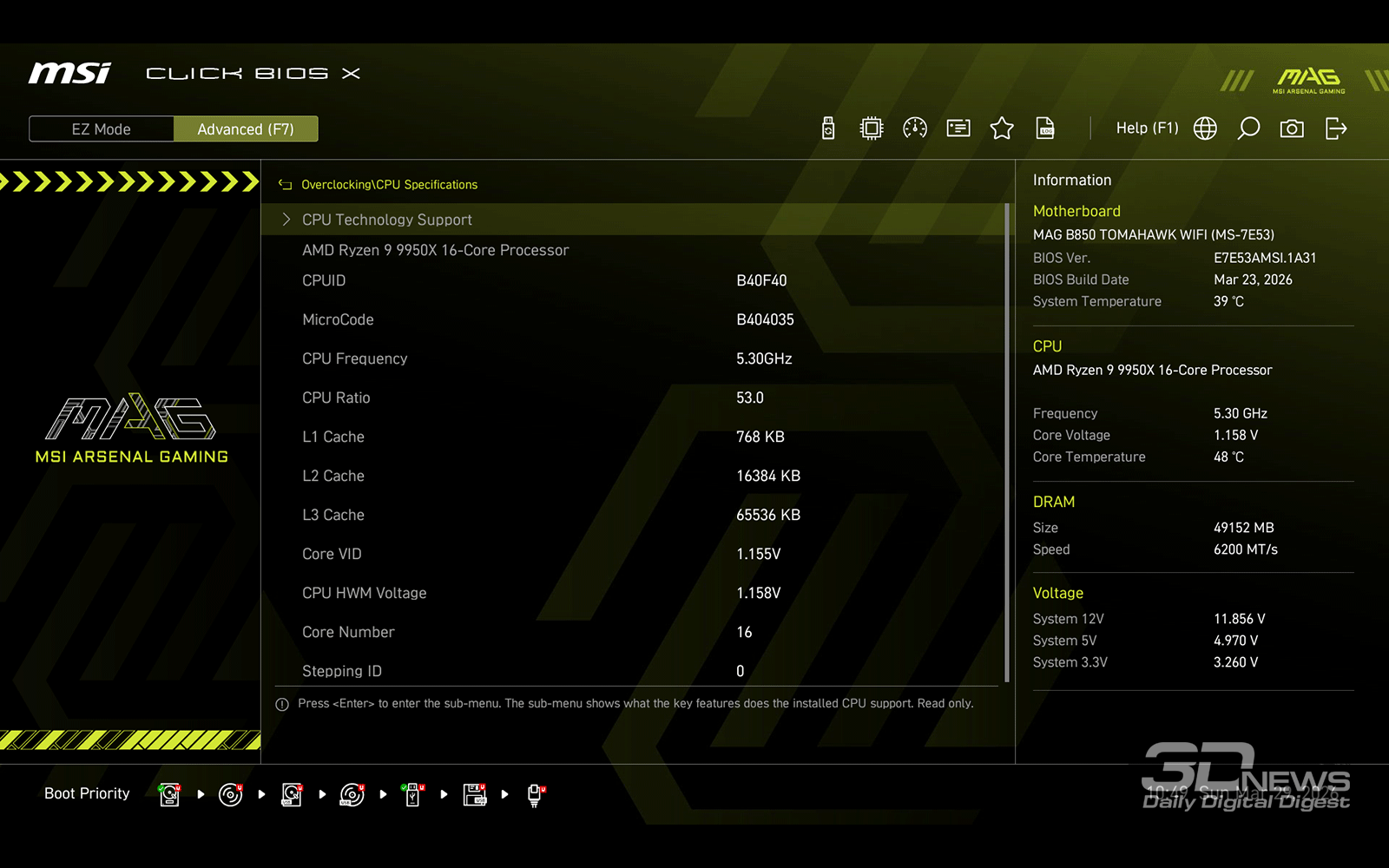The image size is (1389, 868).
Task: Click the CPU specifications list scrollbar
Action: pyautogui.click(x=1007, y=443)
